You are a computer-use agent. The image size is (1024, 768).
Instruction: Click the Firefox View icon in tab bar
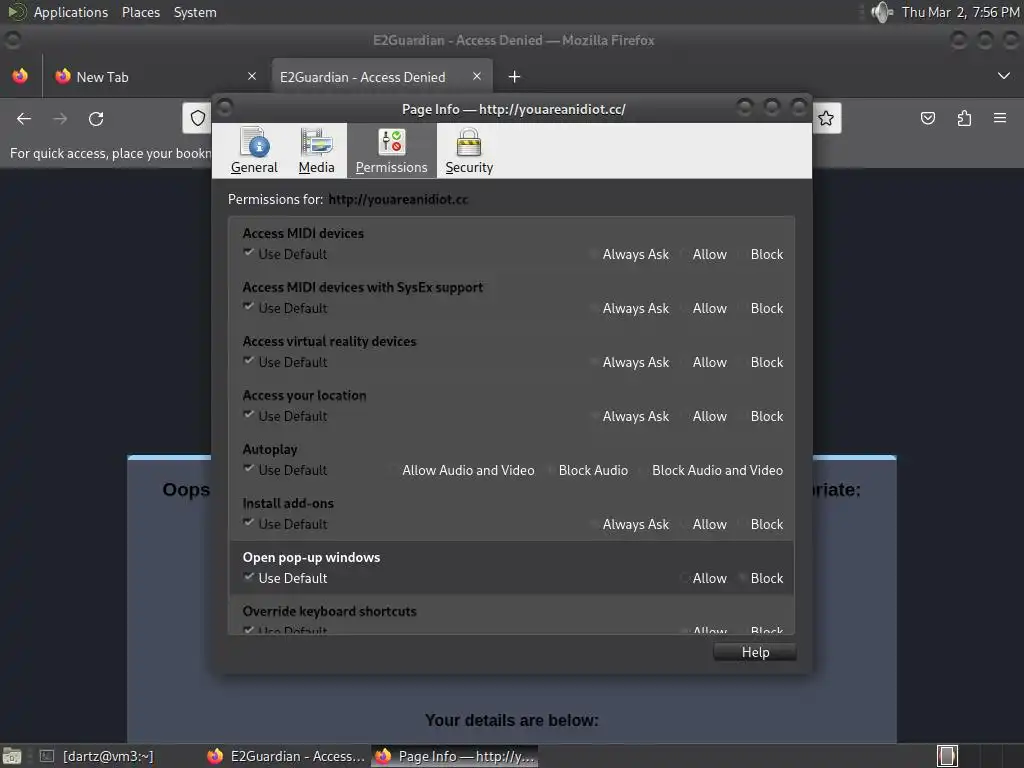point(20,76)
